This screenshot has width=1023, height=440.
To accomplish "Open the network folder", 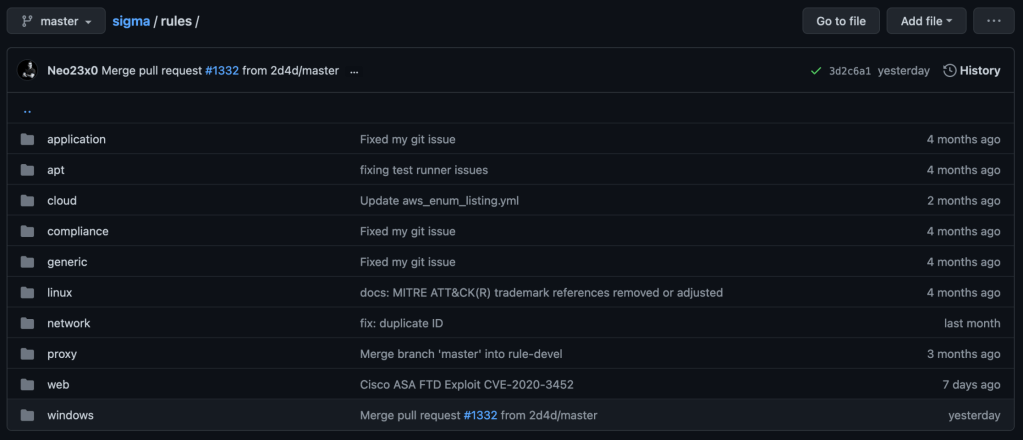I will (x=68, y=323).
